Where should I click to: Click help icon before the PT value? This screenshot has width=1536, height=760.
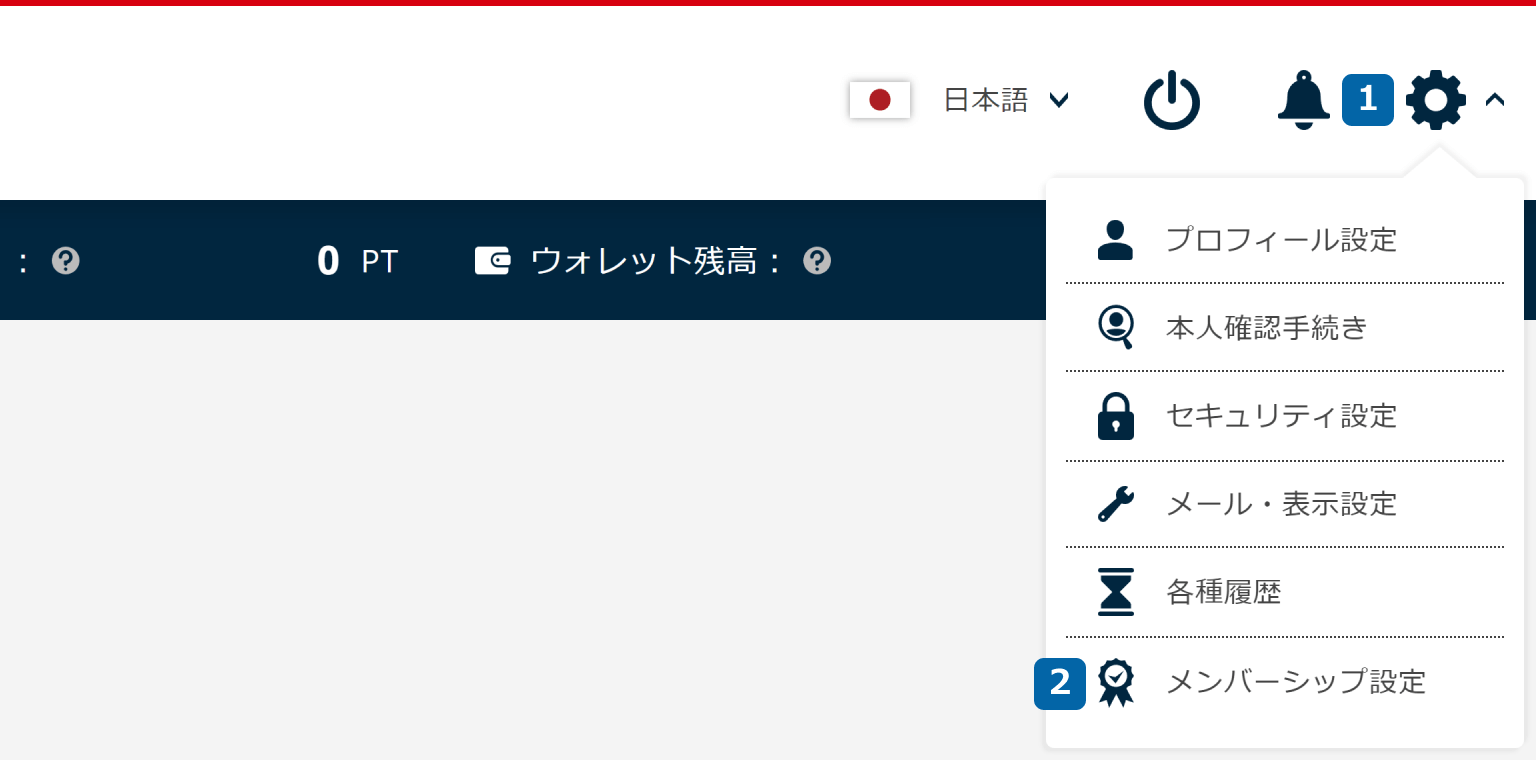click(x=66, y=261)
